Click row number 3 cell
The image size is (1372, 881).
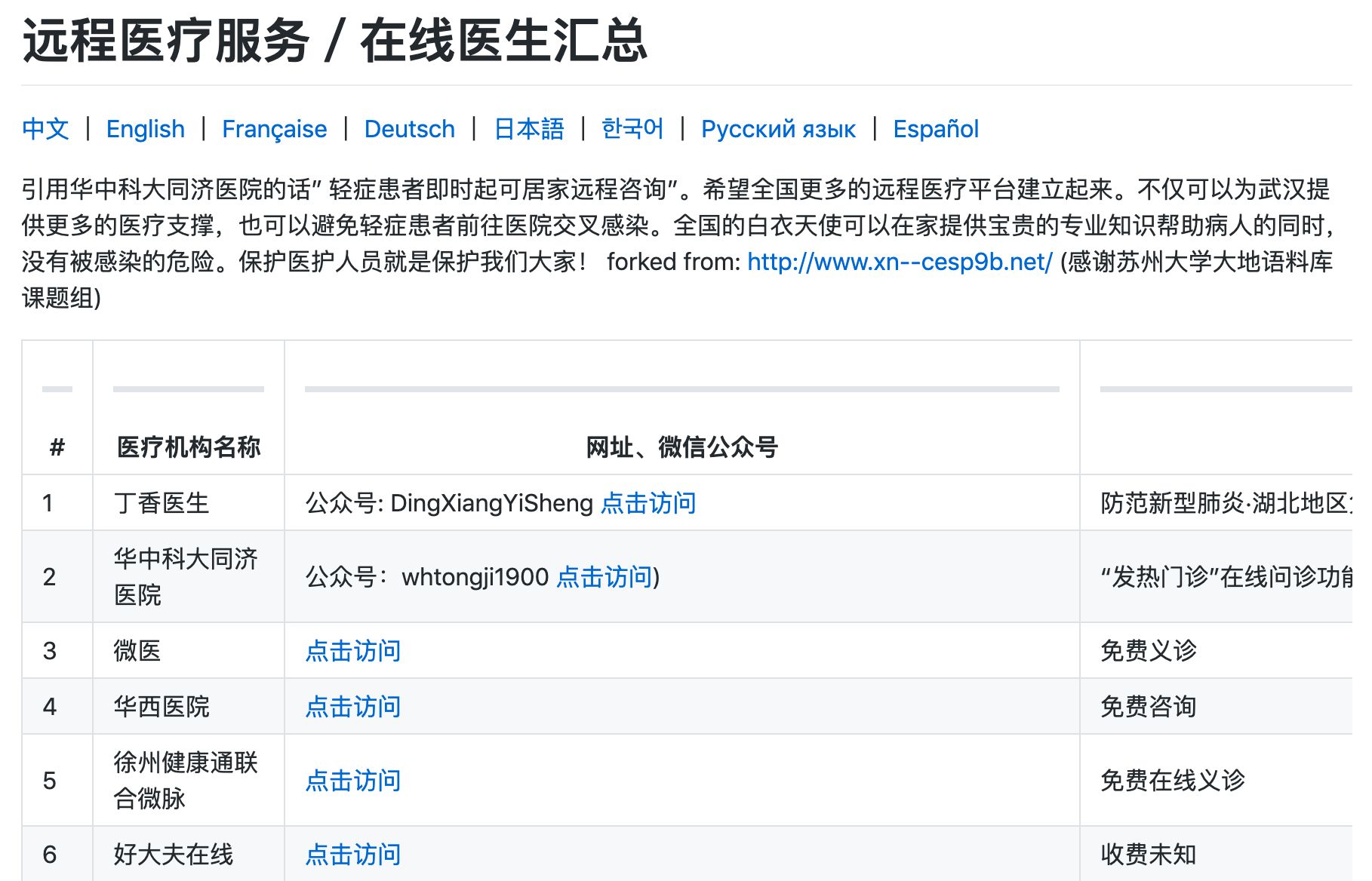coord(57,651)
